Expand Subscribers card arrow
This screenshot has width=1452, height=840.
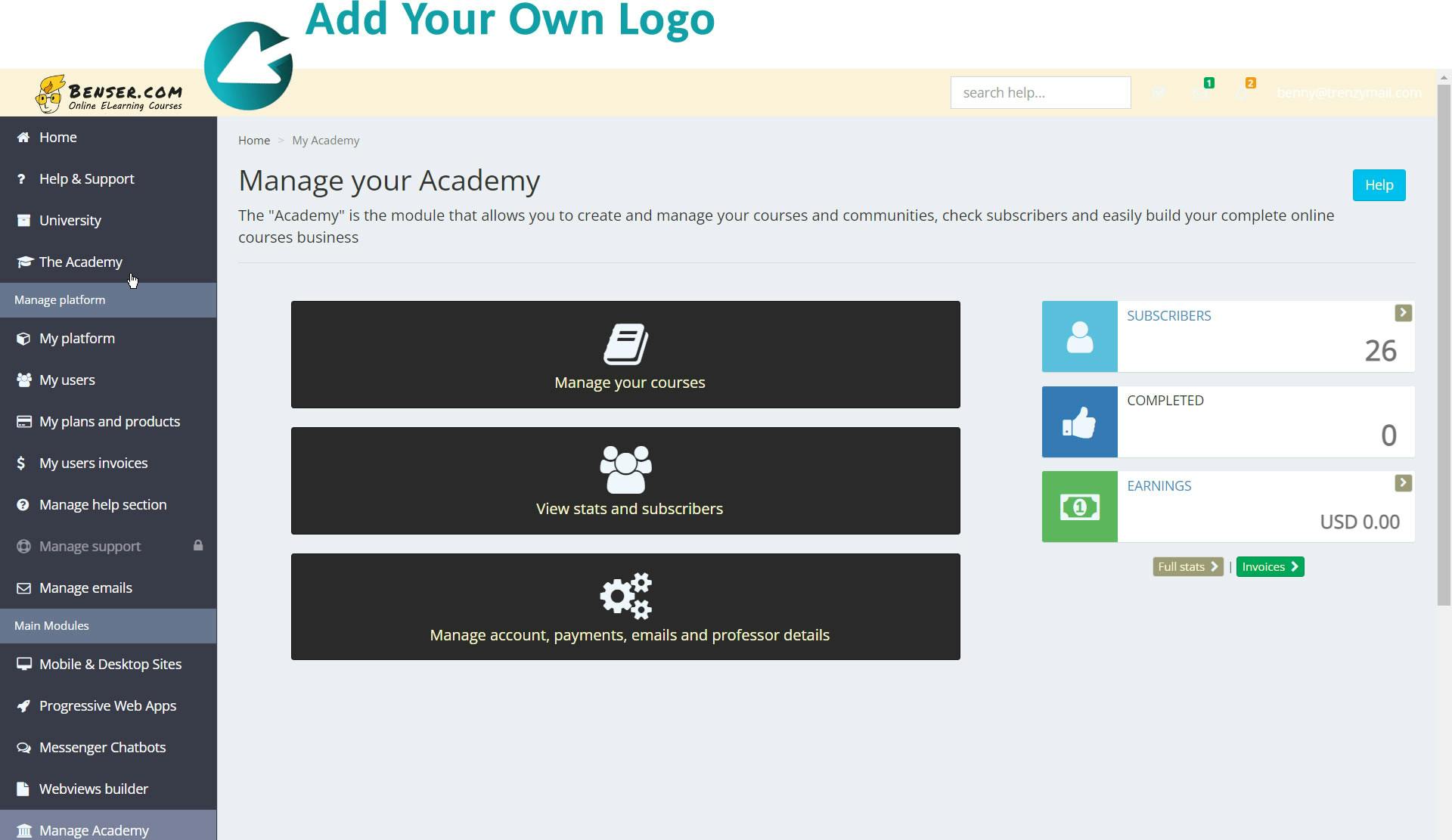point(1403,313)
